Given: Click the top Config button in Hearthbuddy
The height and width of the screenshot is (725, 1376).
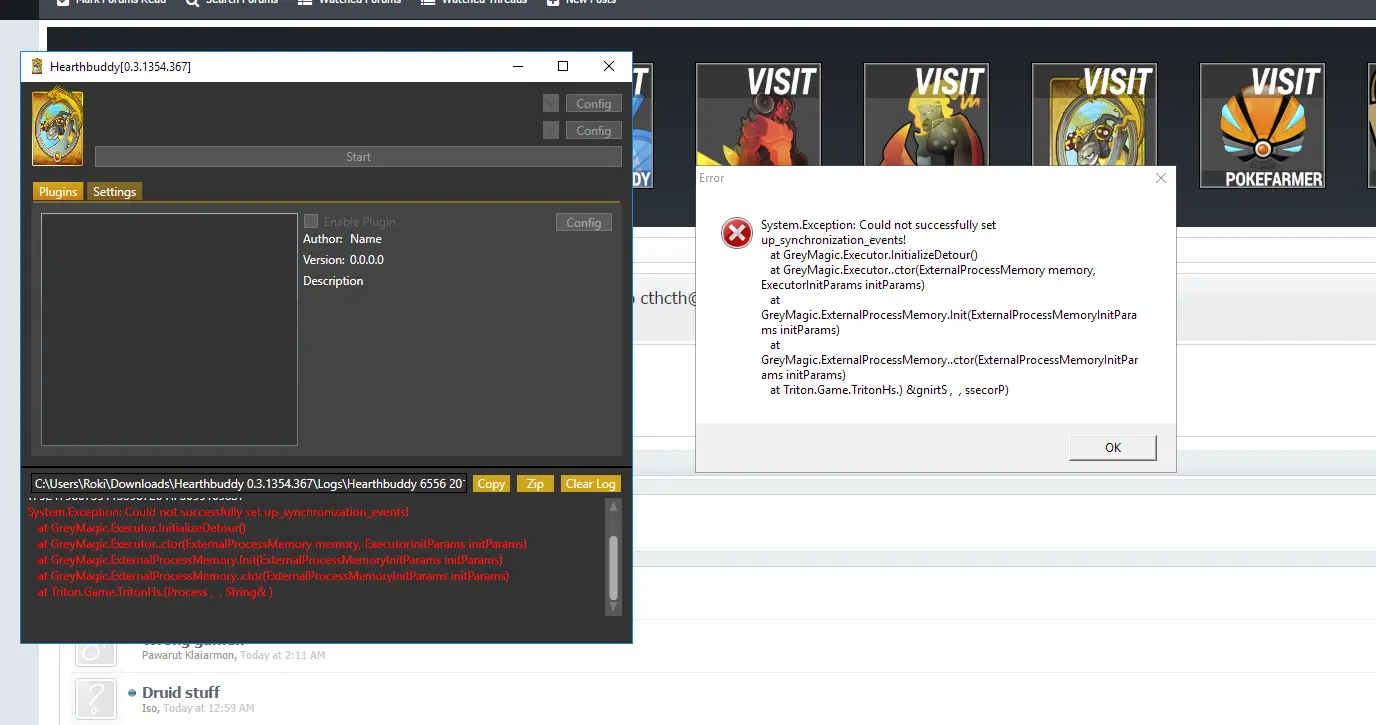Looking at the screenshot, I should [593, 103].
